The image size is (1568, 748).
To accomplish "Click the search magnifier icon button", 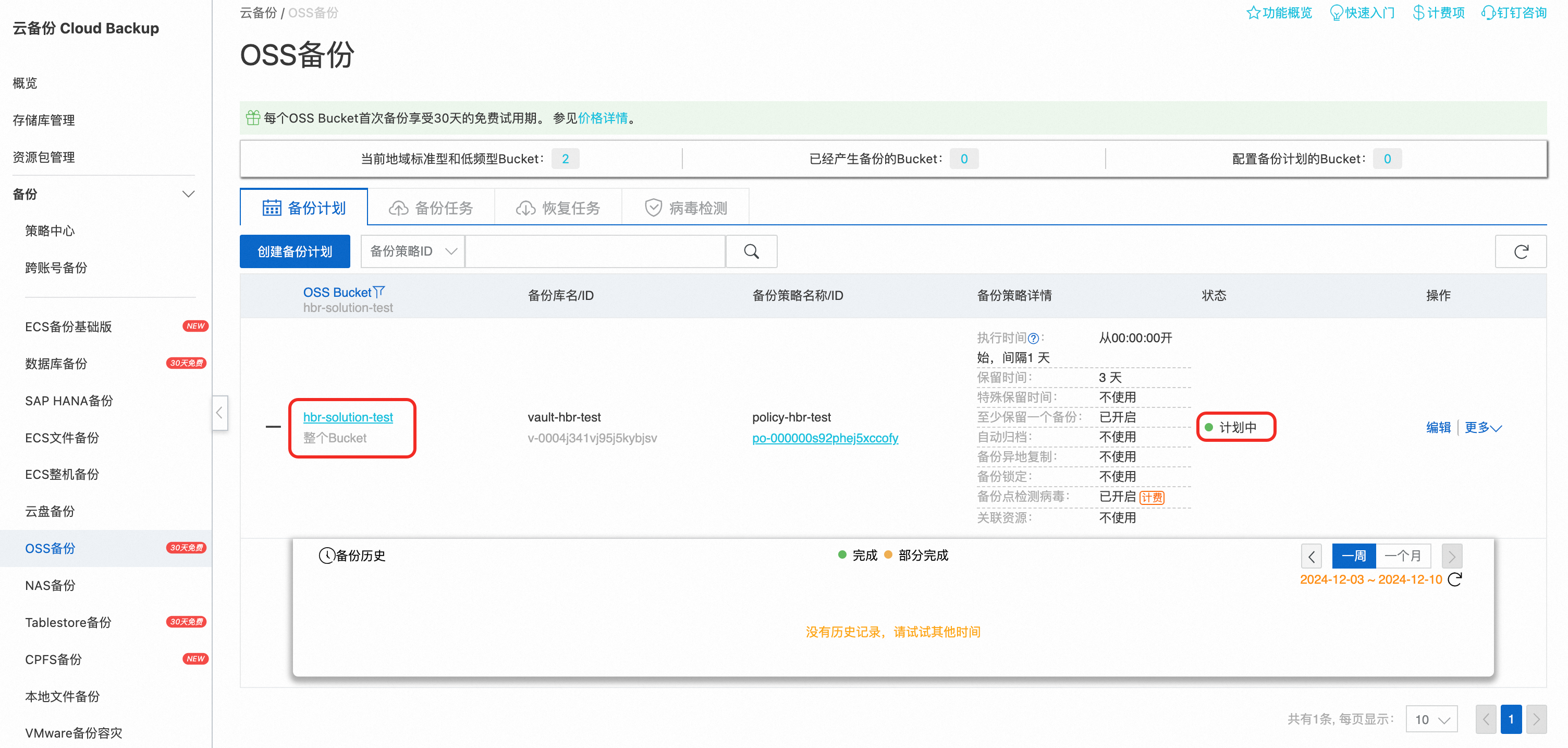I will tap(751, 251).
